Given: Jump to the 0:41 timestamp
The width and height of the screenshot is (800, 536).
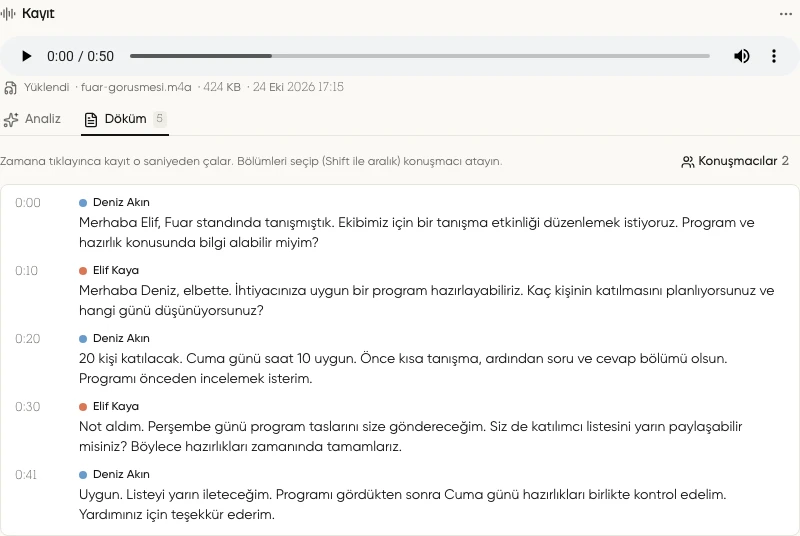Looking at the screenshot, I should coord(26,475).
